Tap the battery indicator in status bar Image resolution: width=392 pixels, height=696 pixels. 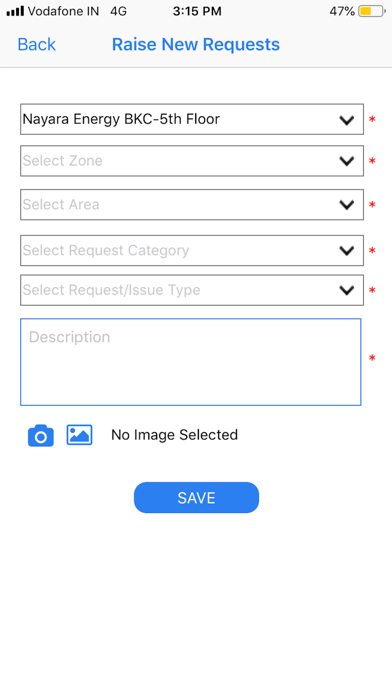tap(372, 12)
